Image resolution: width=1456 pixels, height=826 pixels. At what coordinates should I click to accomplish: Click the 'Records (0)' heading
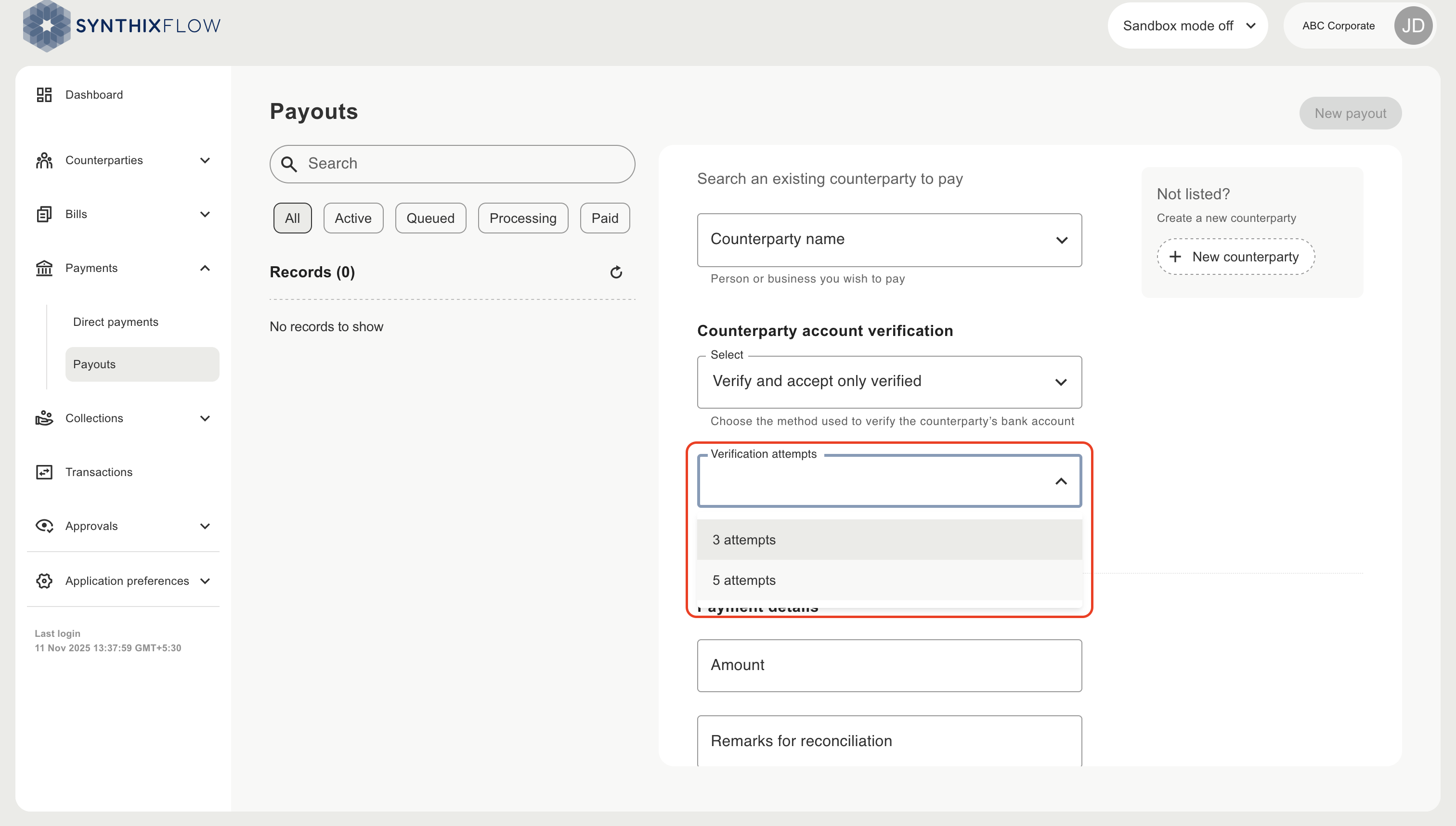(312, 272)
